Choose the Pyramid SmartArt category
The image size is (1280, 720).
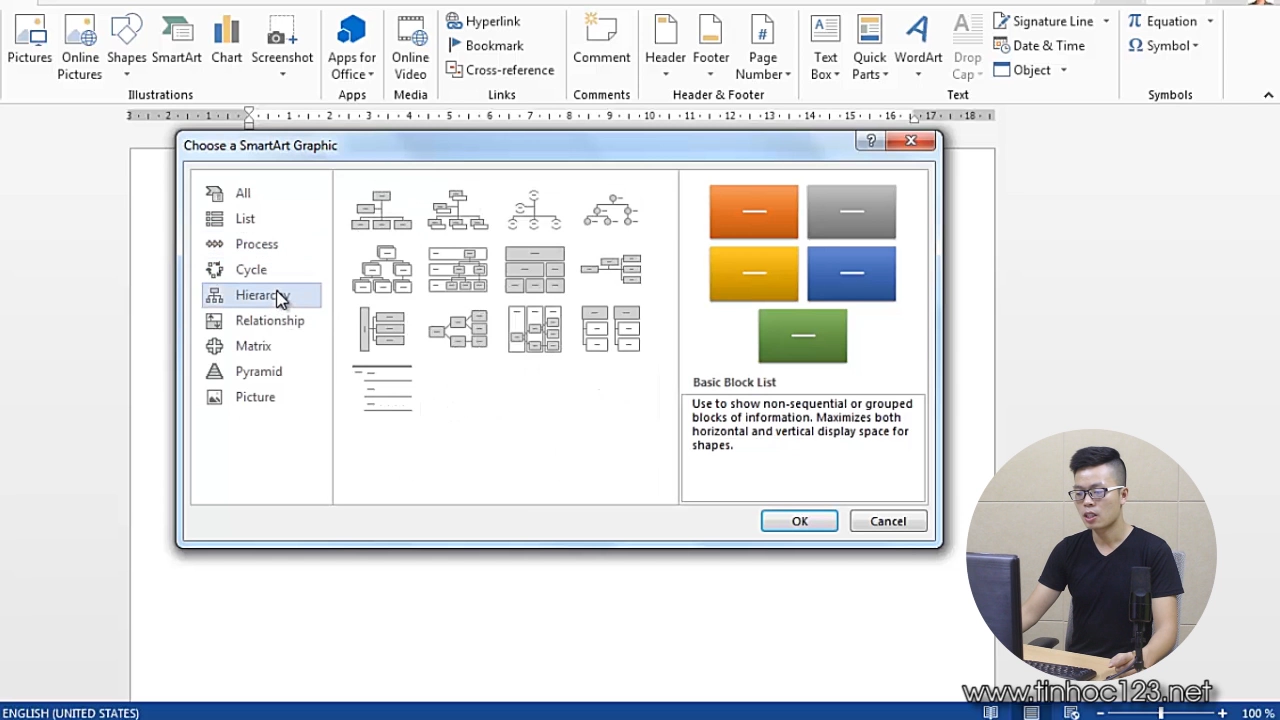258,372
